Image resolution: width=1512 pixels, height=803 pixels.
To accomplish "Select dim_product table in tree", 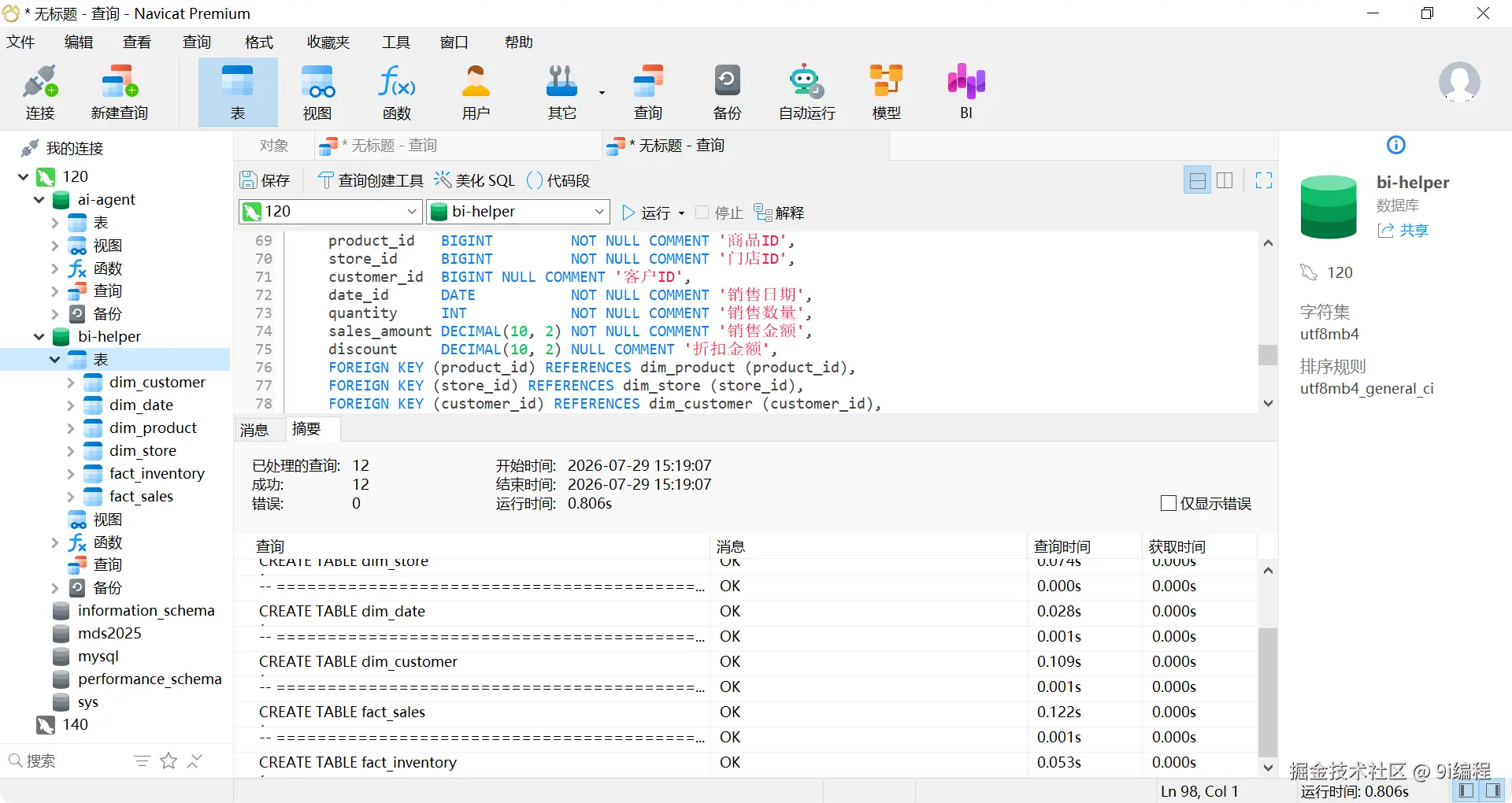I will pos(153,427).
